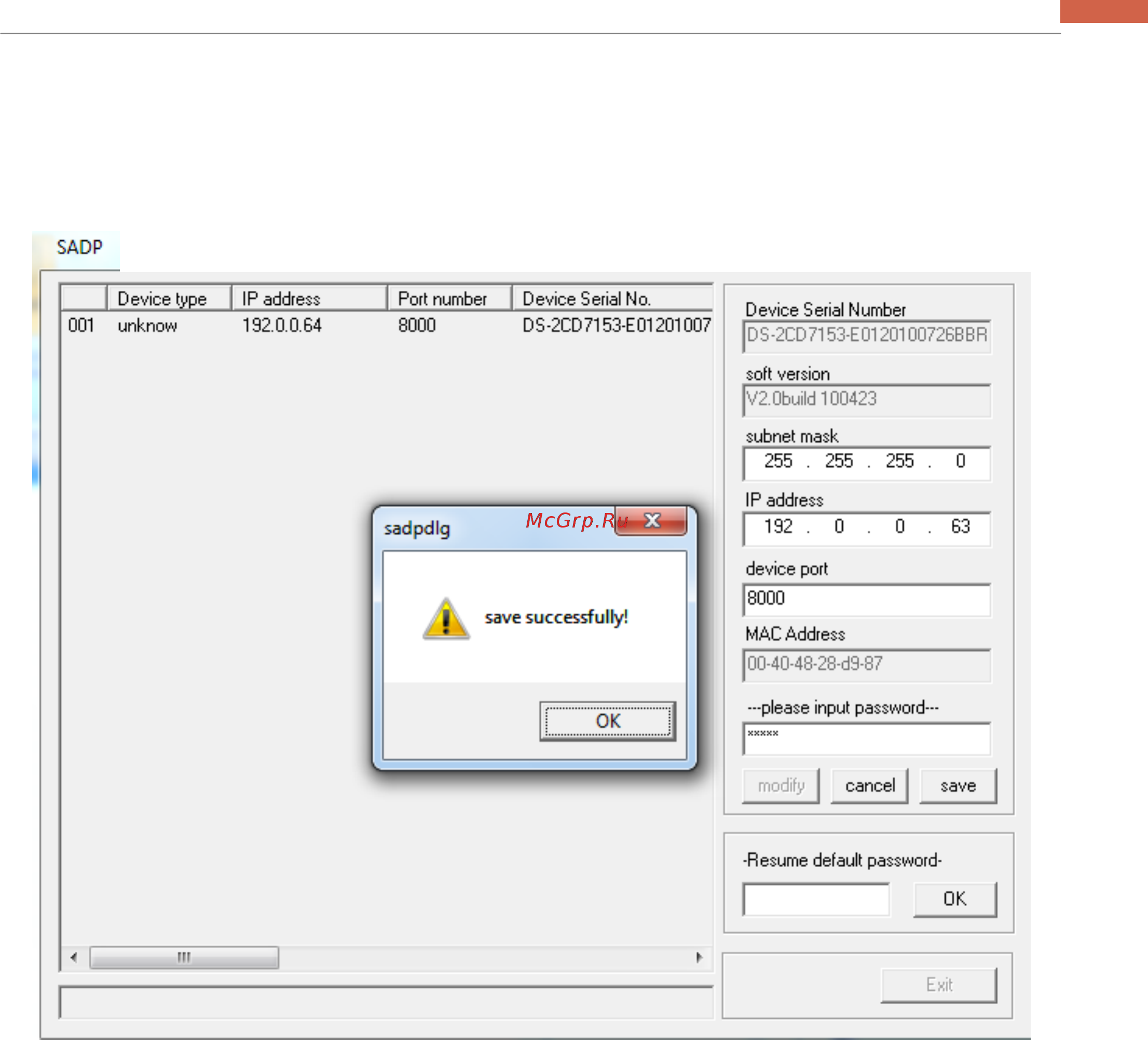Click the horizontal scrollbar right arrow
Viewport: 1148px width, 1040px height.
click(699, 957)
